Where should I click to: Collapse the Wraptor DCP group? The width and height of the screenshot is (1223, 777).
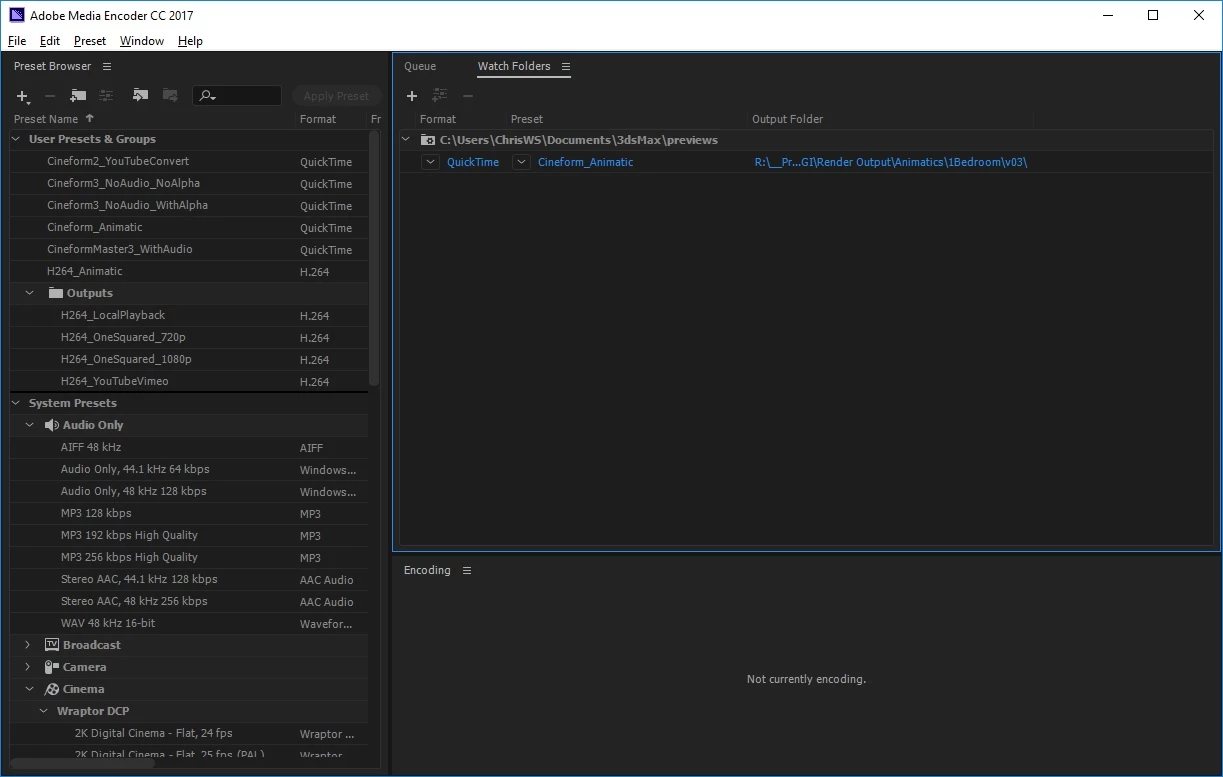(x=44, y=711)
